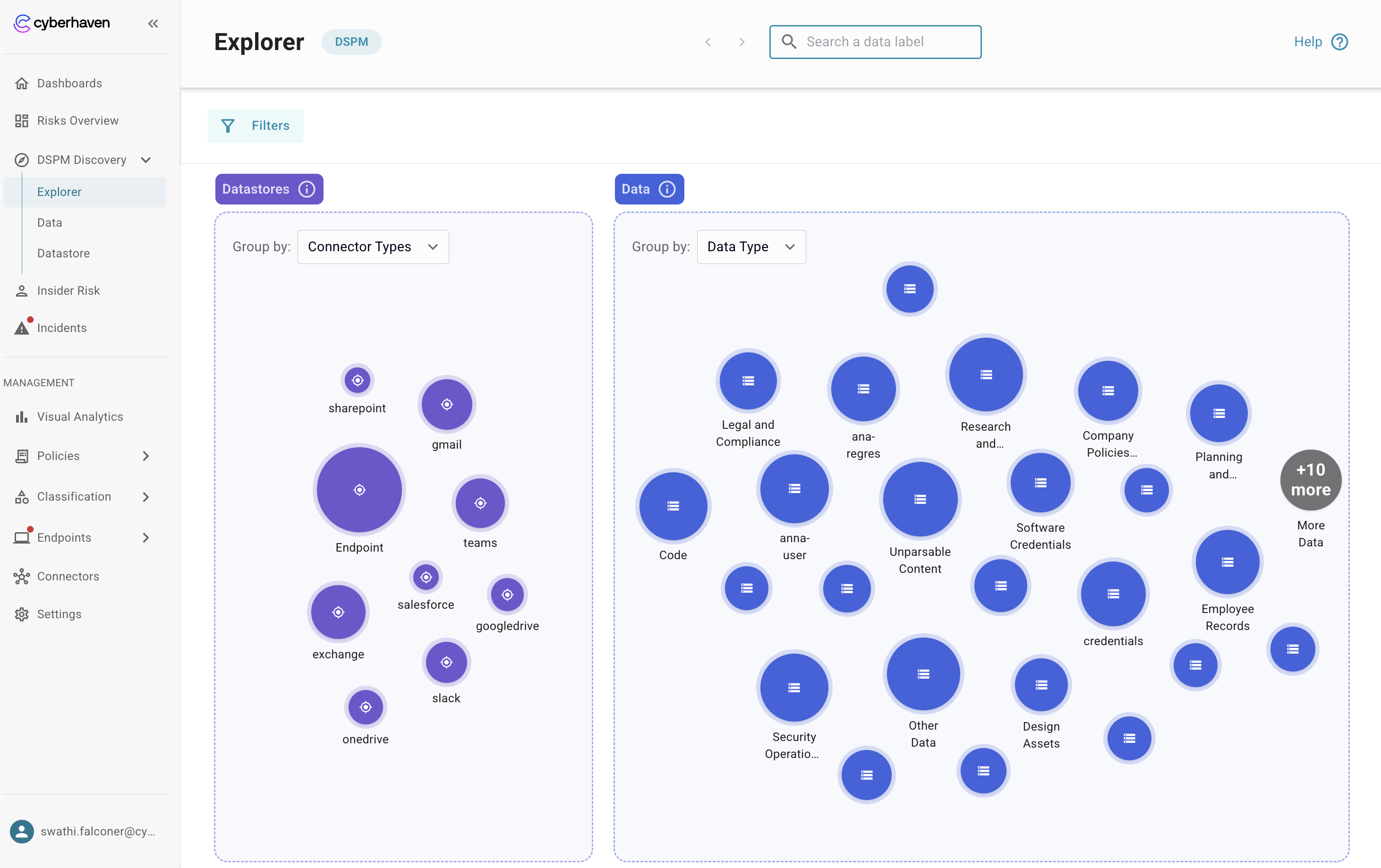Expand the Policies submenu

tap(145, 456)
